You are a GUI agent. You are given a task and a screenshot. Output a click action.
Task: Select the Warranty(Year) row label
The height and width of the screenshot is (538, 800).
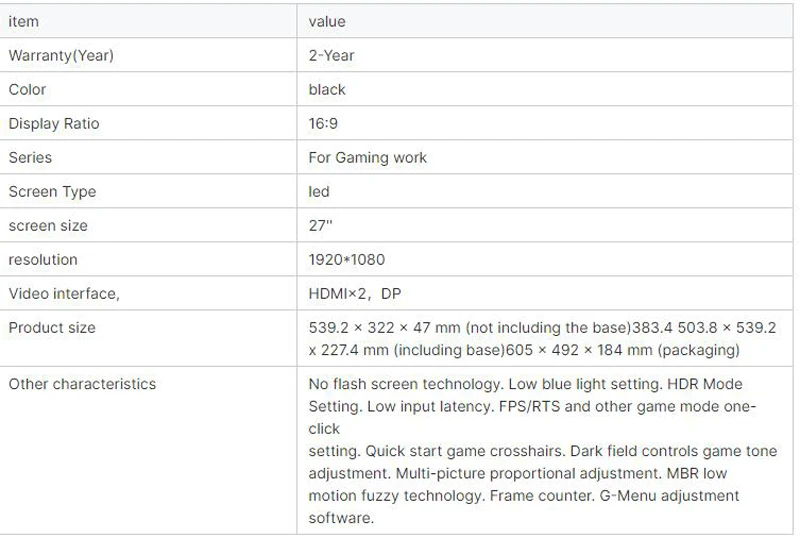coord(61,55)
